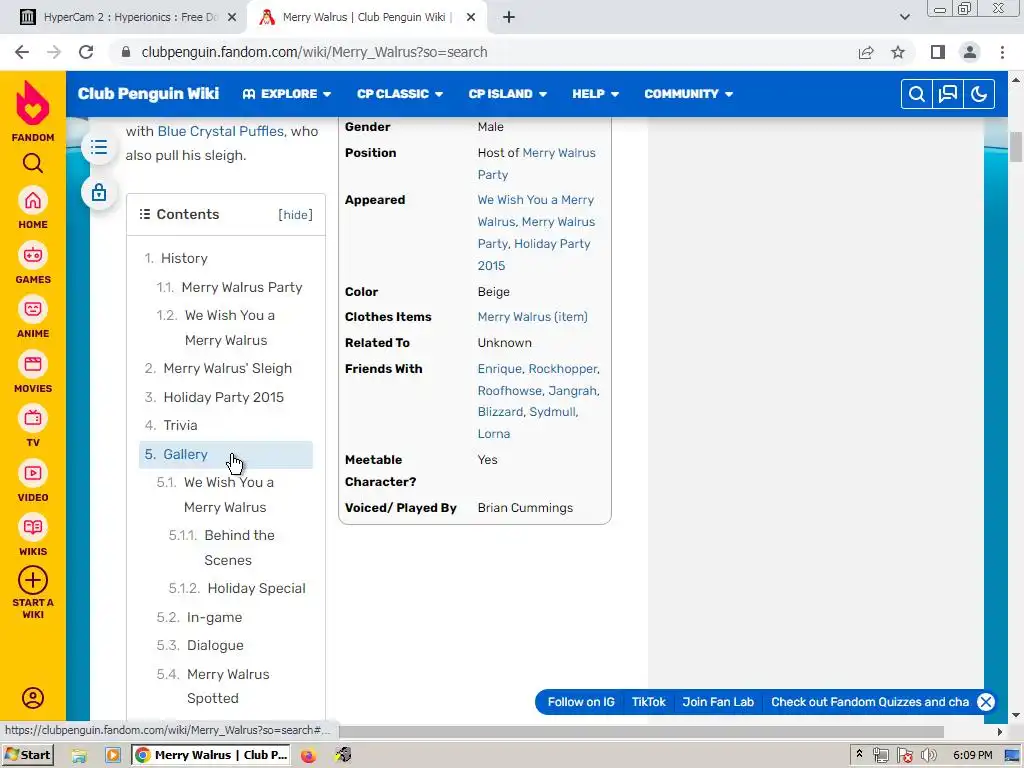The width and height of the screenshot is (1024, 768).
Task: Open the Chrome three-dot menu
Action: point(1002,52)
